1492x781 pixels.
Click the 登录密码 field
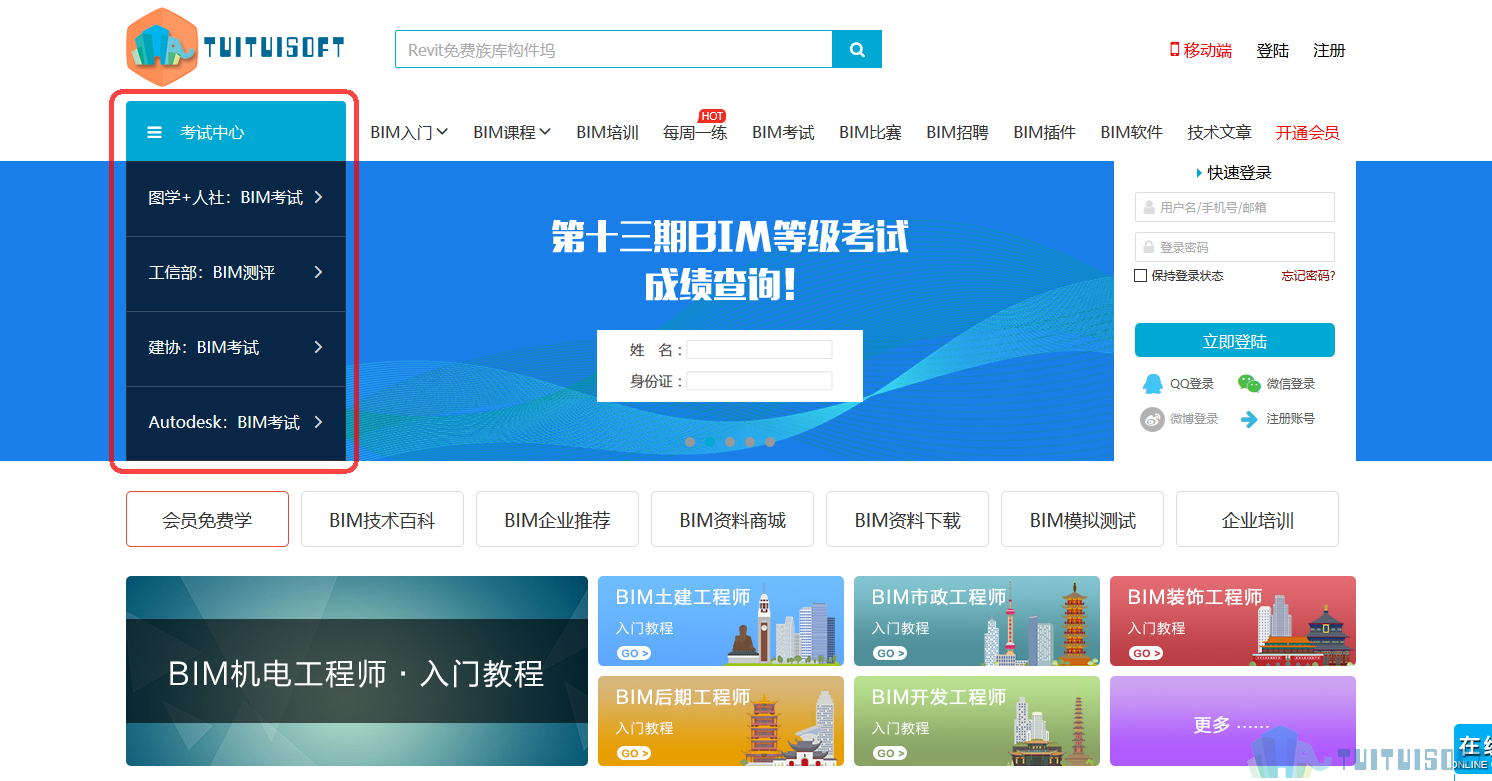1235,247
